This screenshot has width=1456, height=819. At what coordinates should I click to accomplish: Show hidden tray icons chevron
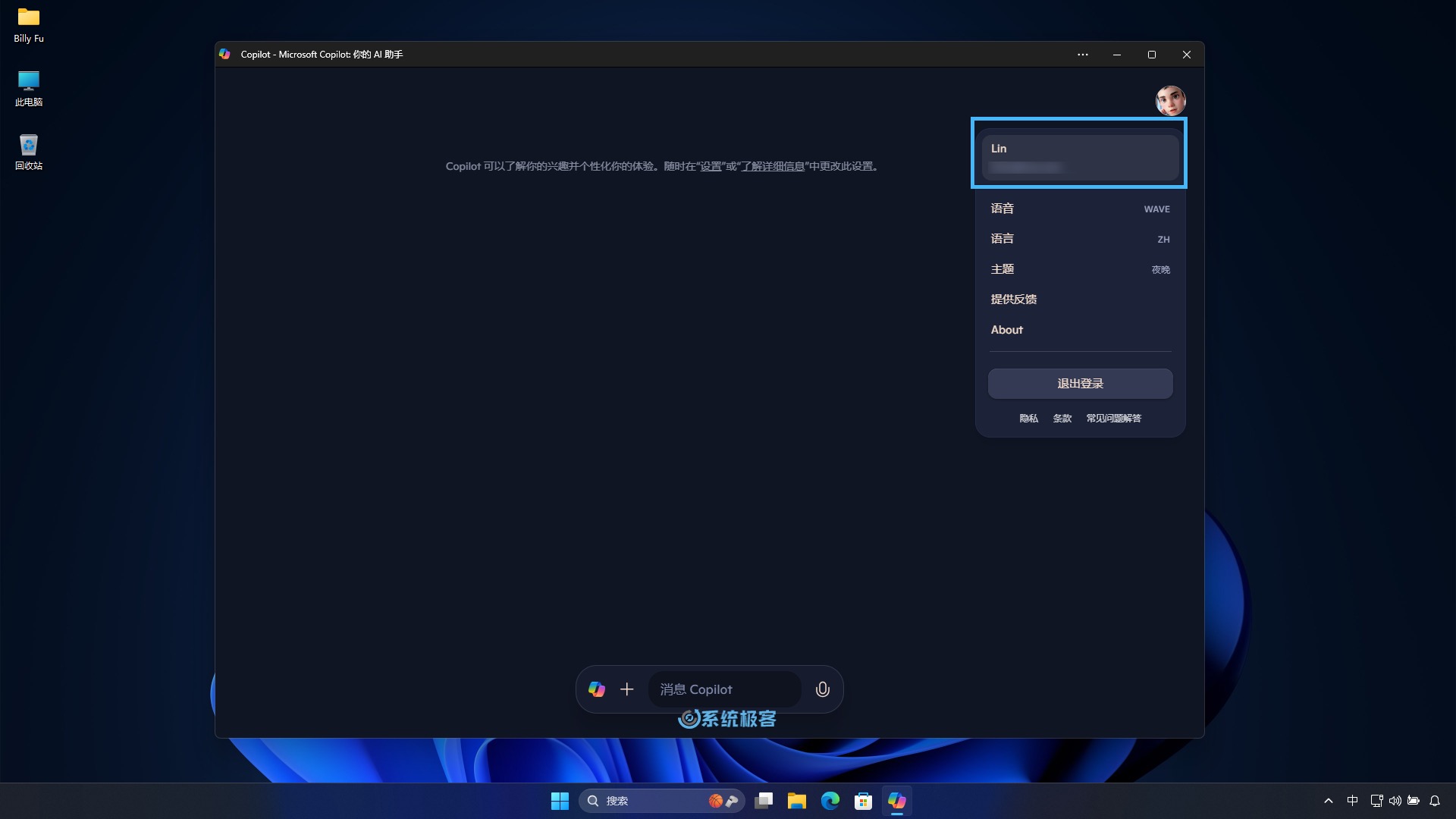[x=1329, y=801]
